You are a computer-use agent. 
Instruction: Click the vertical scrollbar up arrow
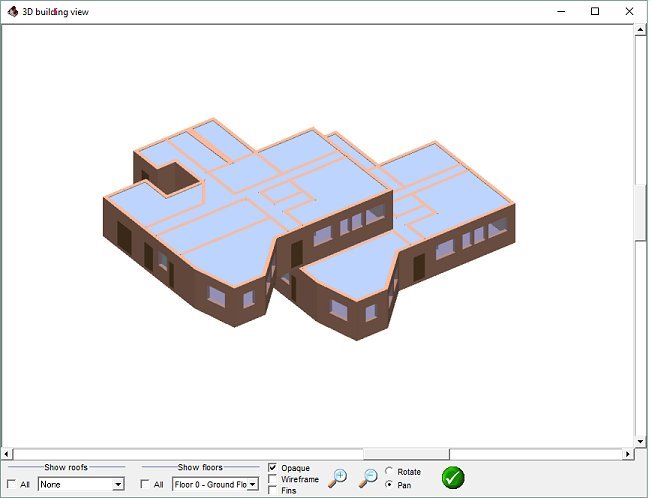pos(640,30)
